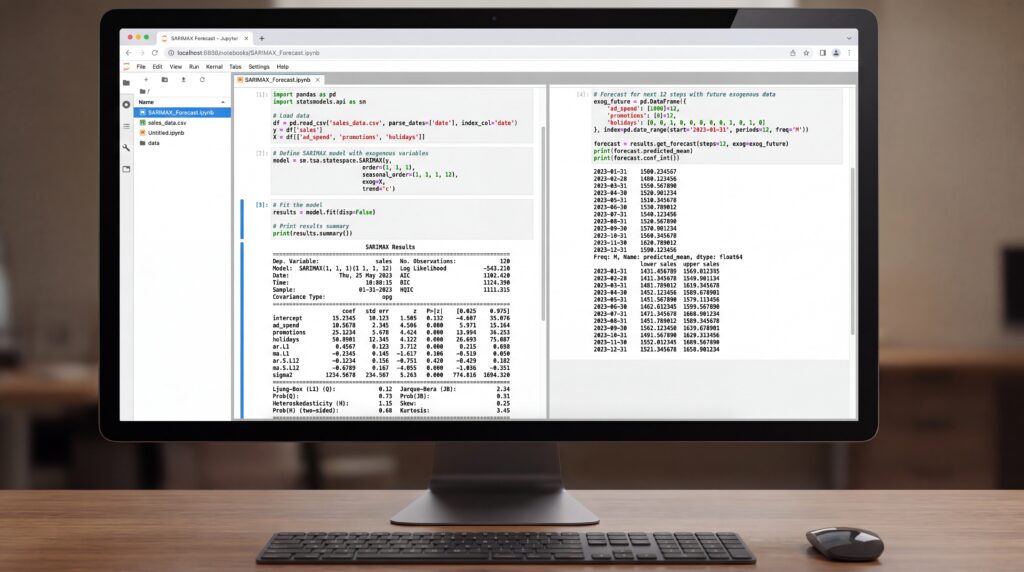1024x572 pixels.
Task: Select SARIMAX_Forecast.ipynb in file browser
Action: (182, 112)
